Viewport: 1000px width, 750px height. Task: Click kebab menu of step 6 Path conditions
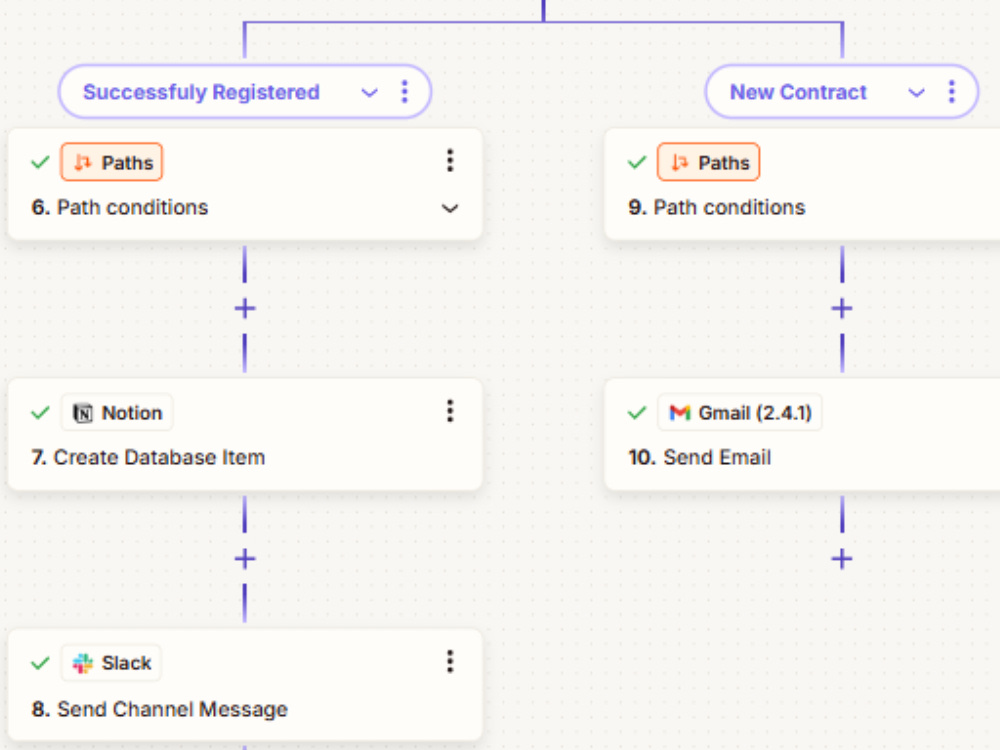450,161
